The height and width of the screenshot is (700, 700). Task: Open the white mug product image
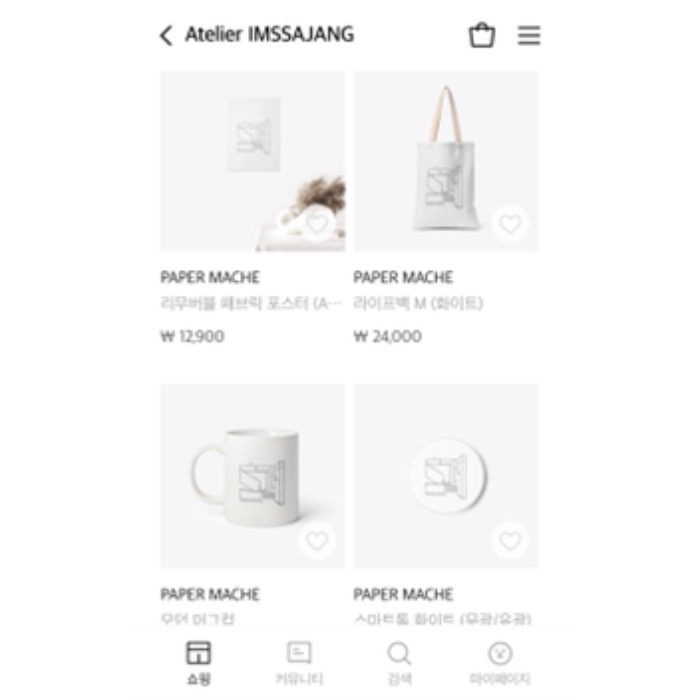253,476
